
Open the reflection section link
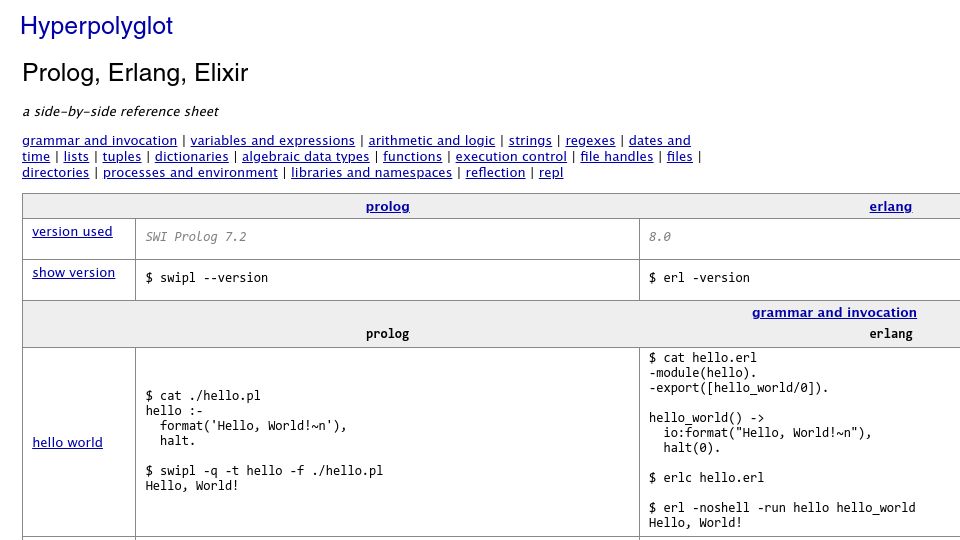pos(495,173)
